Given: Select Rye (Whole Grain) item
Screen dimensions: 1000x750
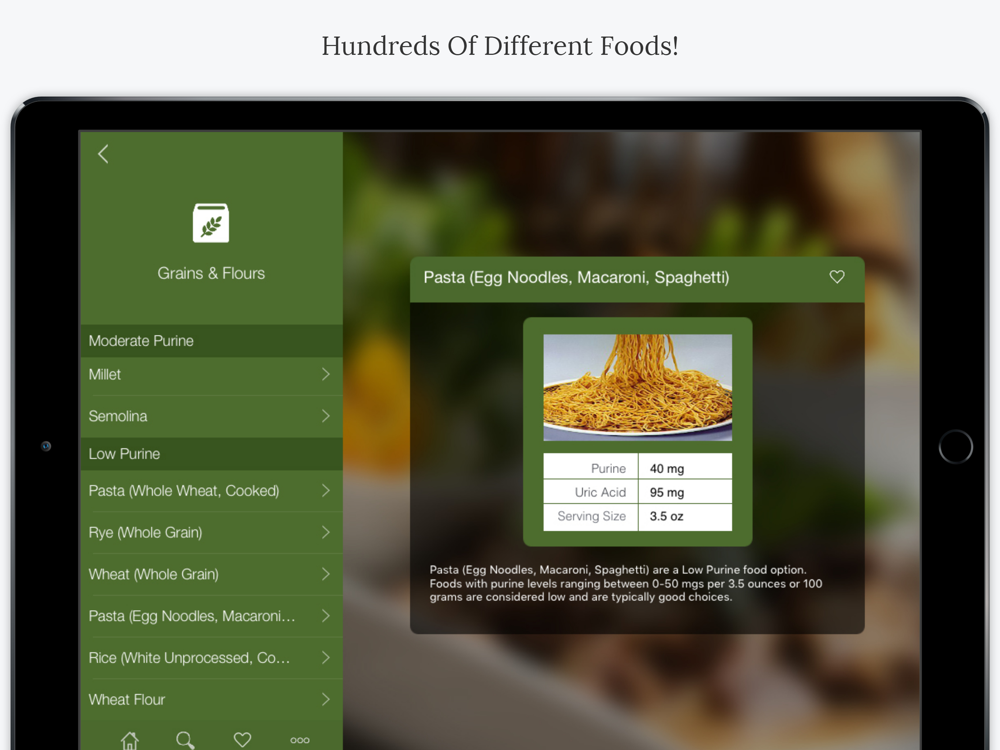Looking at the screenshot, I should coord(212,533).
